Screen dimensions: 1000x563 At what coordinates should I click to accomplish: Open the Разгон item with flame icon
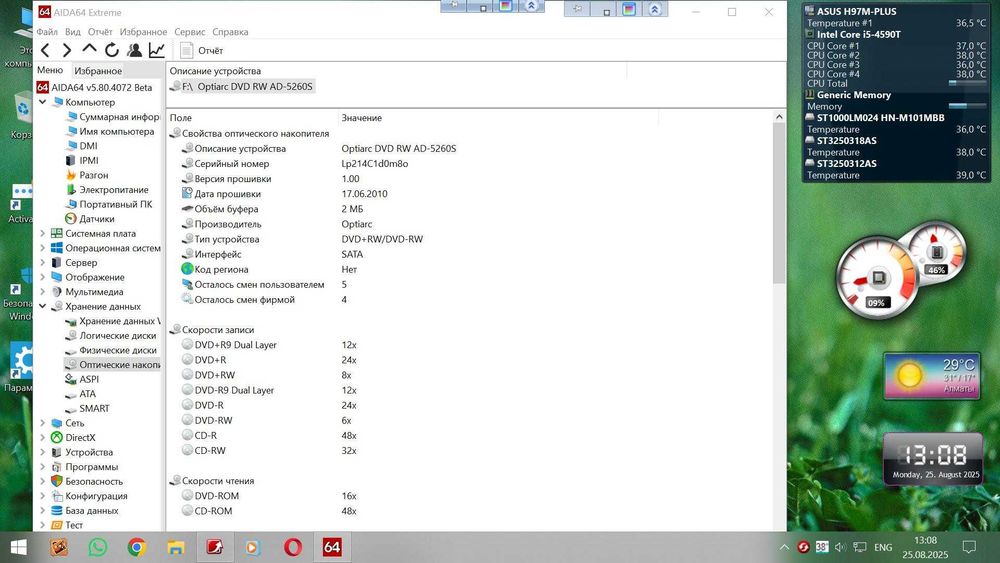coord(87,175)
